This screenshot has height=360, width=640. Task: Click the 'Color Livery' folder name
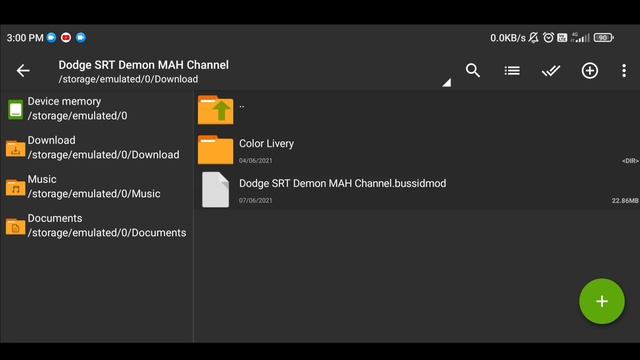[267, 144]
